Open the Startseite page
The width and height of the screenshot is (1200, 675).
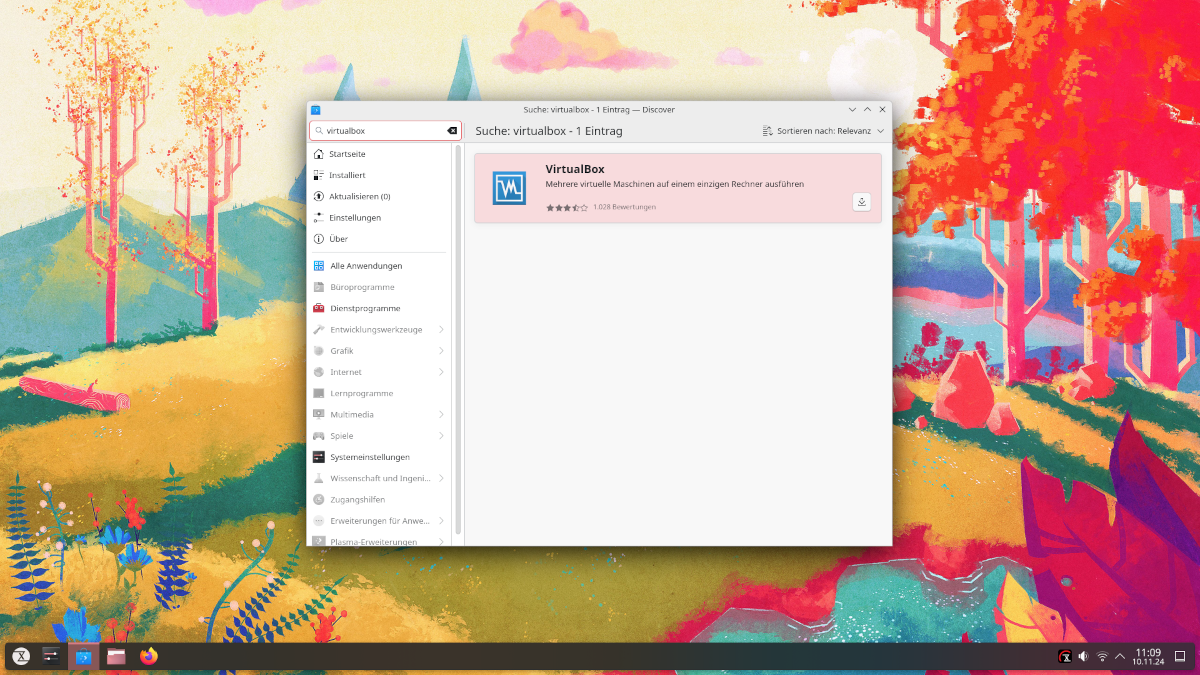click(x=380, y=154)
